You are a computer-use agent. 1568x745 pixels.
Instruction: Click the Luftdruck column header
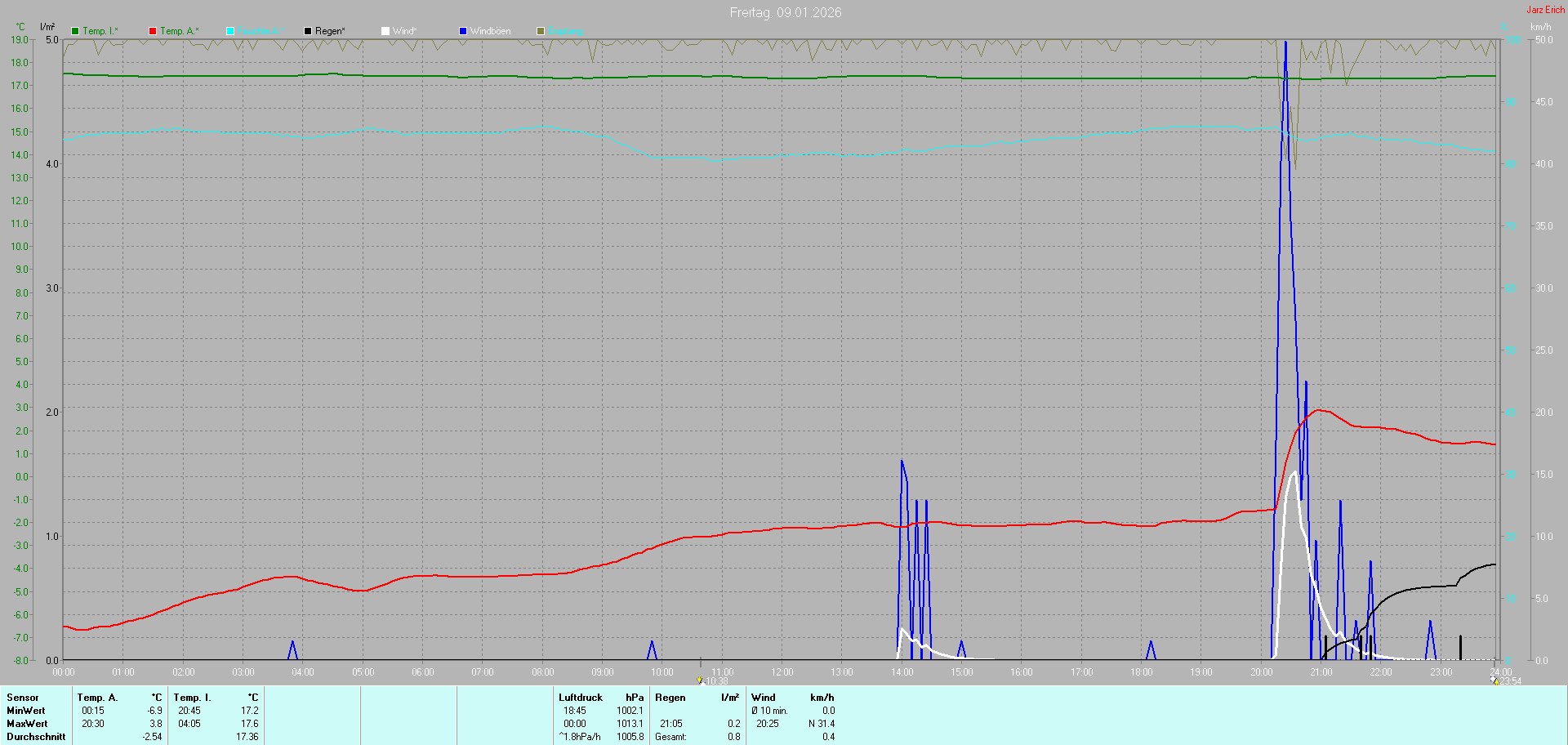(x=580, y=698)
